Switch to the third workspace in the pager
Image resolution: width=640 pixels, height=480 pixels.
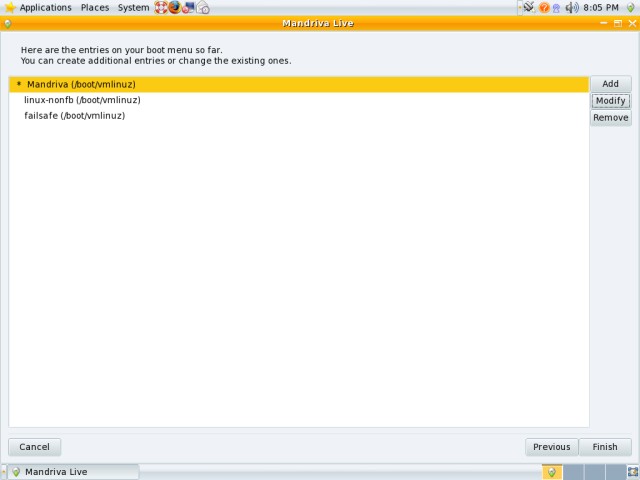pyautogui.click(x=594, y=472)
